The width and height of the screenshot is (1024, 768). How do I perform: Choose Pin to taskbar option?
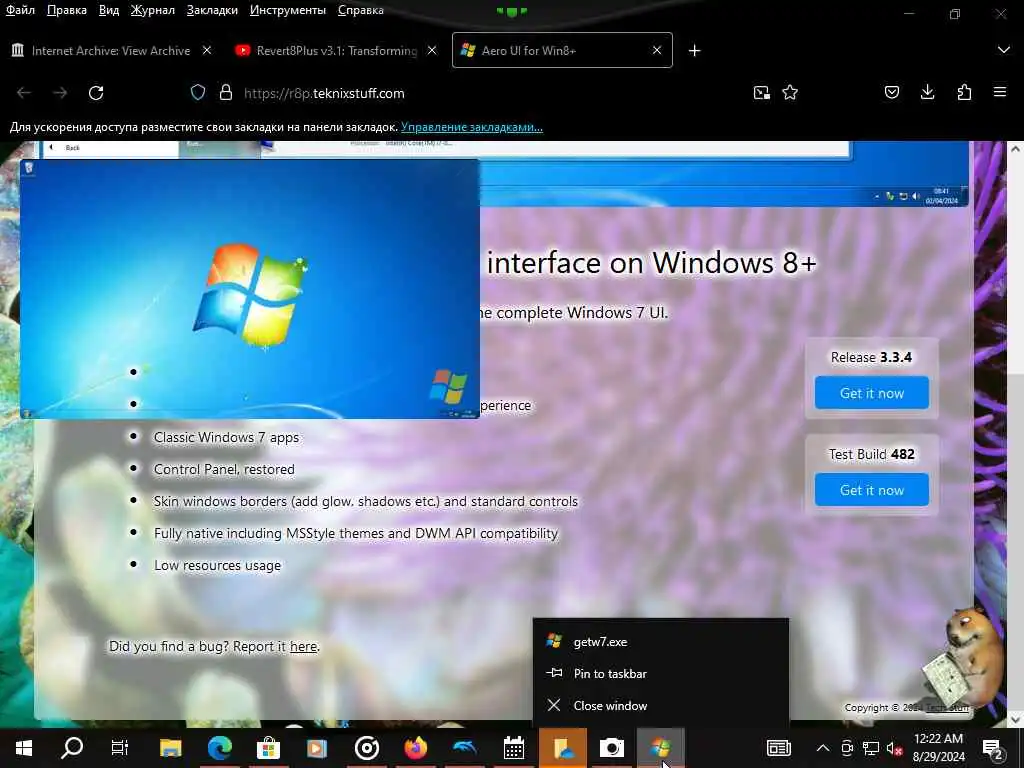[x=661, y=673]
